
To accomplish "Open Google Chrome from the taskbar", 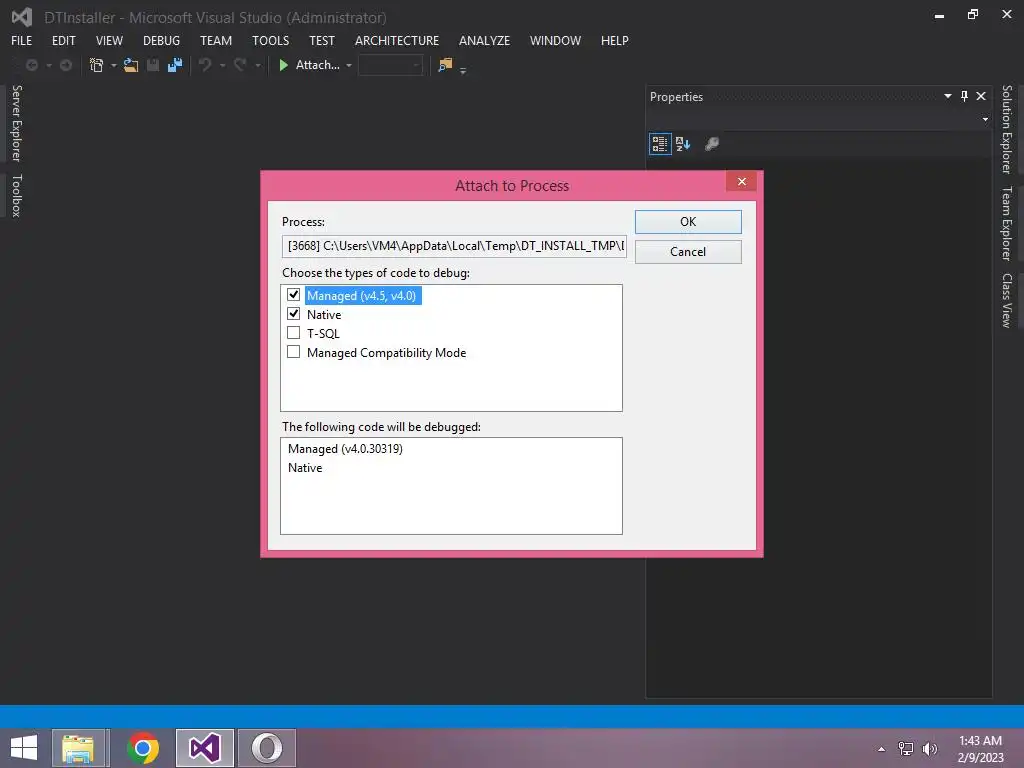I will pyautogui.click(x=142, y=748).
